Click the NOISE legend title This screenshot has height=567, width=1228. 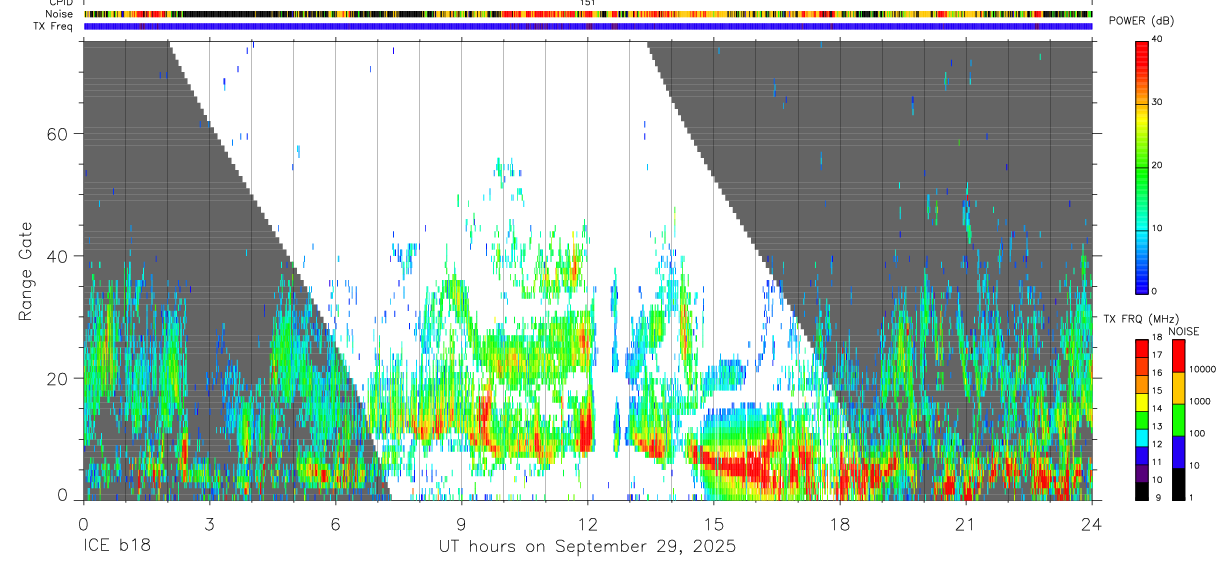(x=1183, y=331)
